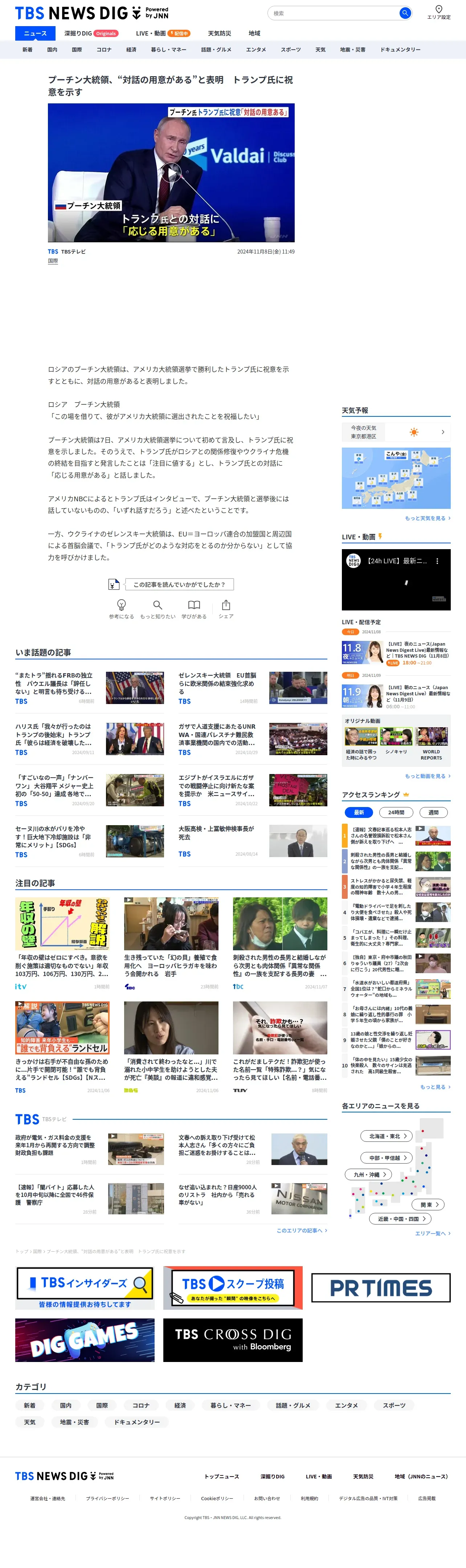Select the 中部・甲信越 region button

pos(387,1158)
